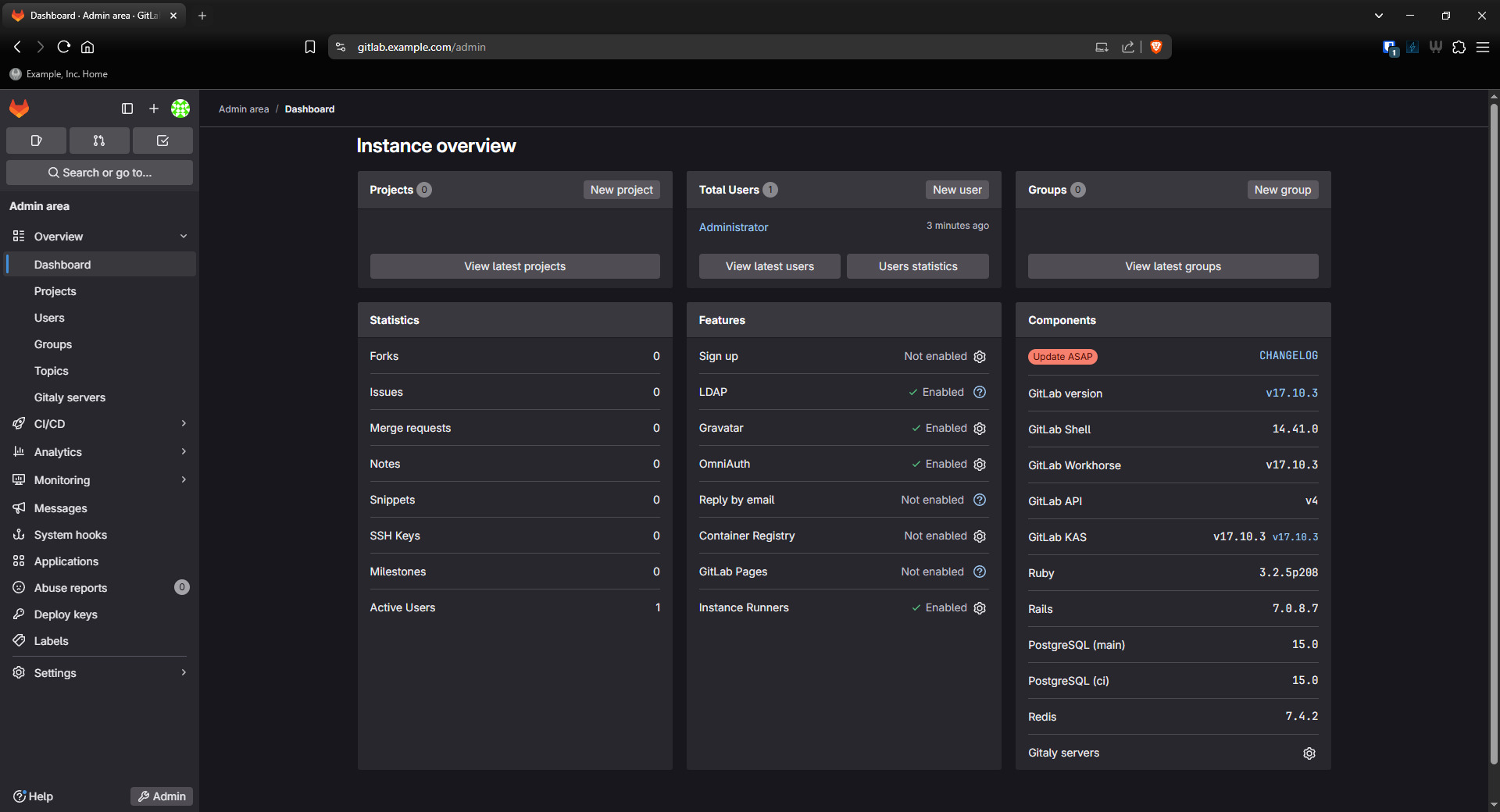Open LDAP help question icon
The width and height of the screenshot is (1500, 812).
point(980,392)
